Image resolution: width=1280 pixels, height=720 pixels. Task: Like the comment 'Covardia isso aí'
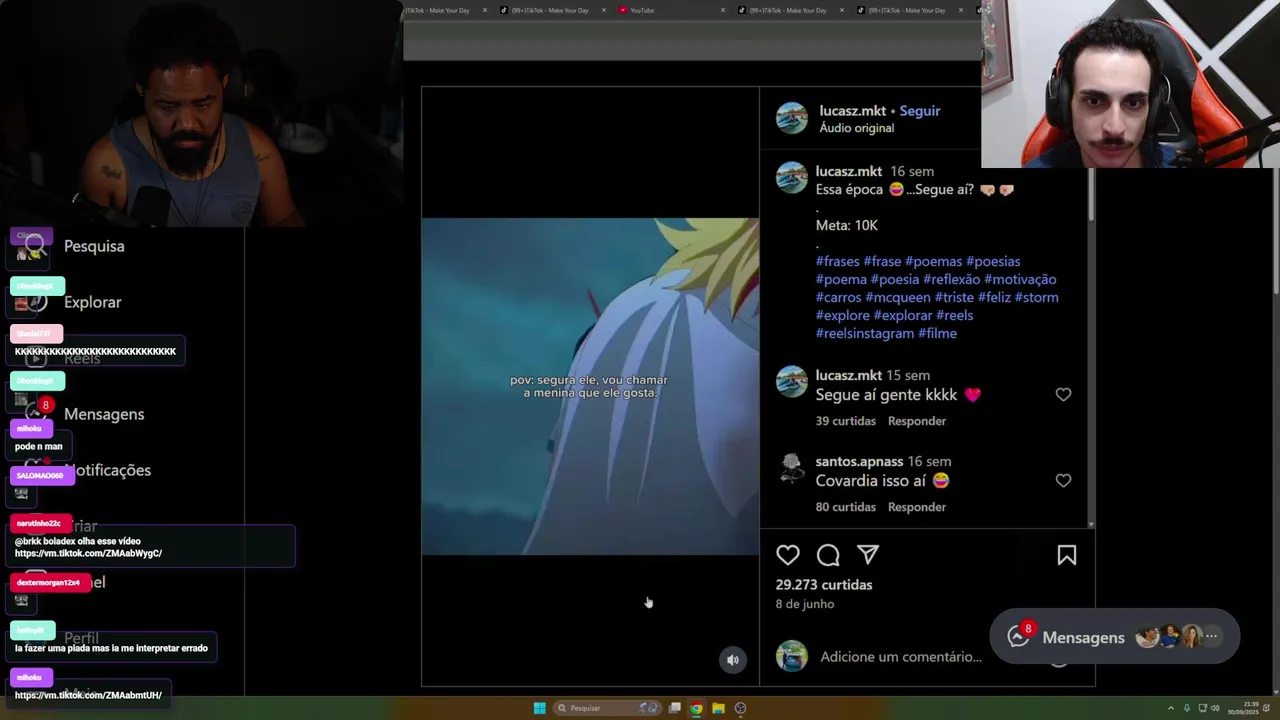tap(1063, 481)
